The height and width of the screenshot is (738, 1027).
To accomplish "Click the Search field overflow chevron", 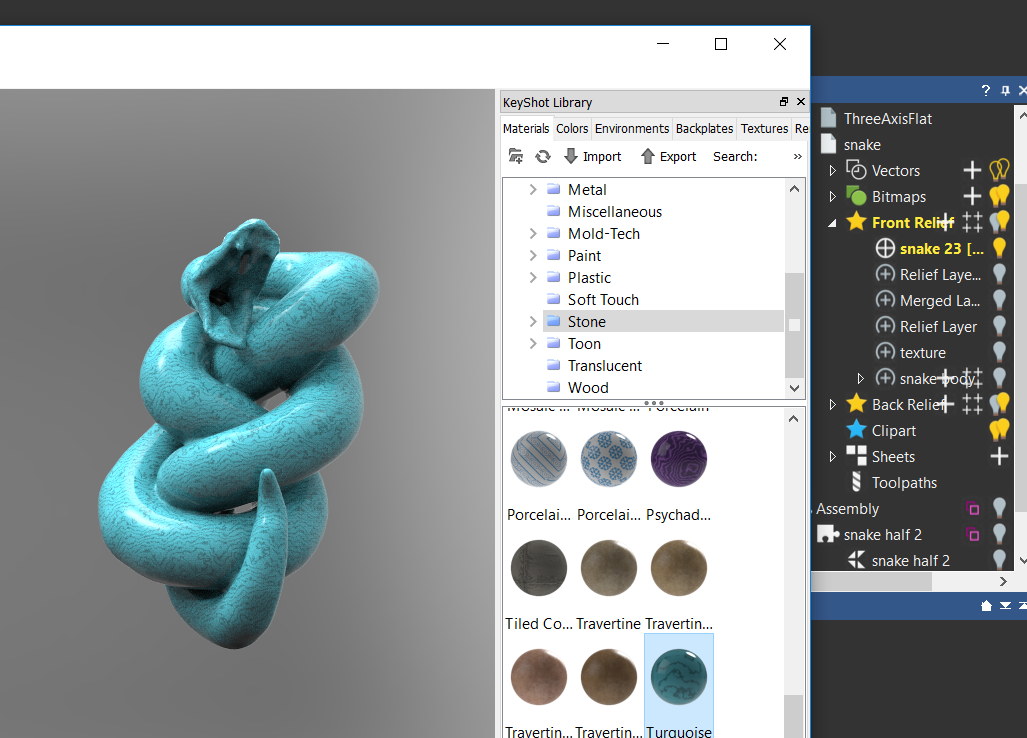I will click(797, 157).
